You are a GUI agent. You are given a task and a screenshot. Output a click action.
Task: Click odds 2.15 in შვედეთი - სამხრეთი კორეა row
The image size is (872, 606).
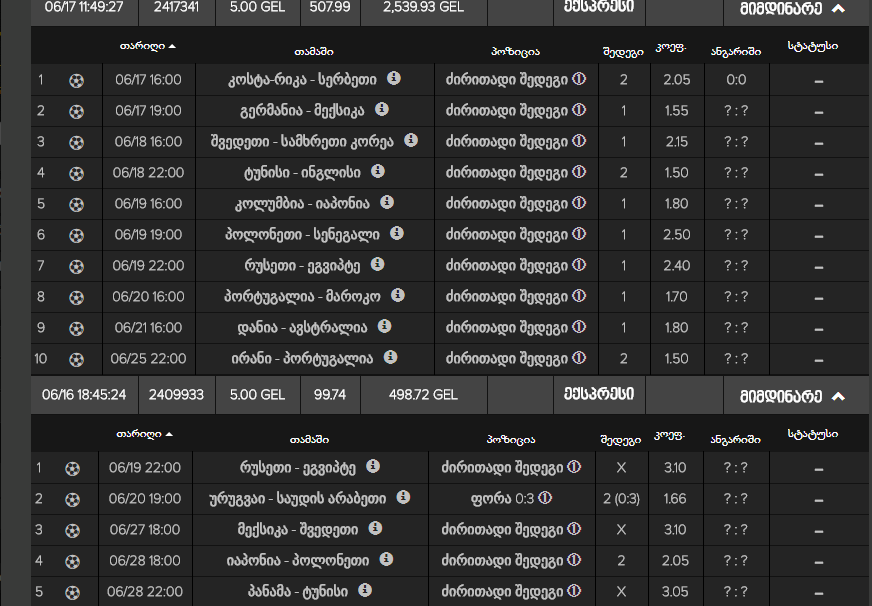pyautogui.click(x=676, y=142)
